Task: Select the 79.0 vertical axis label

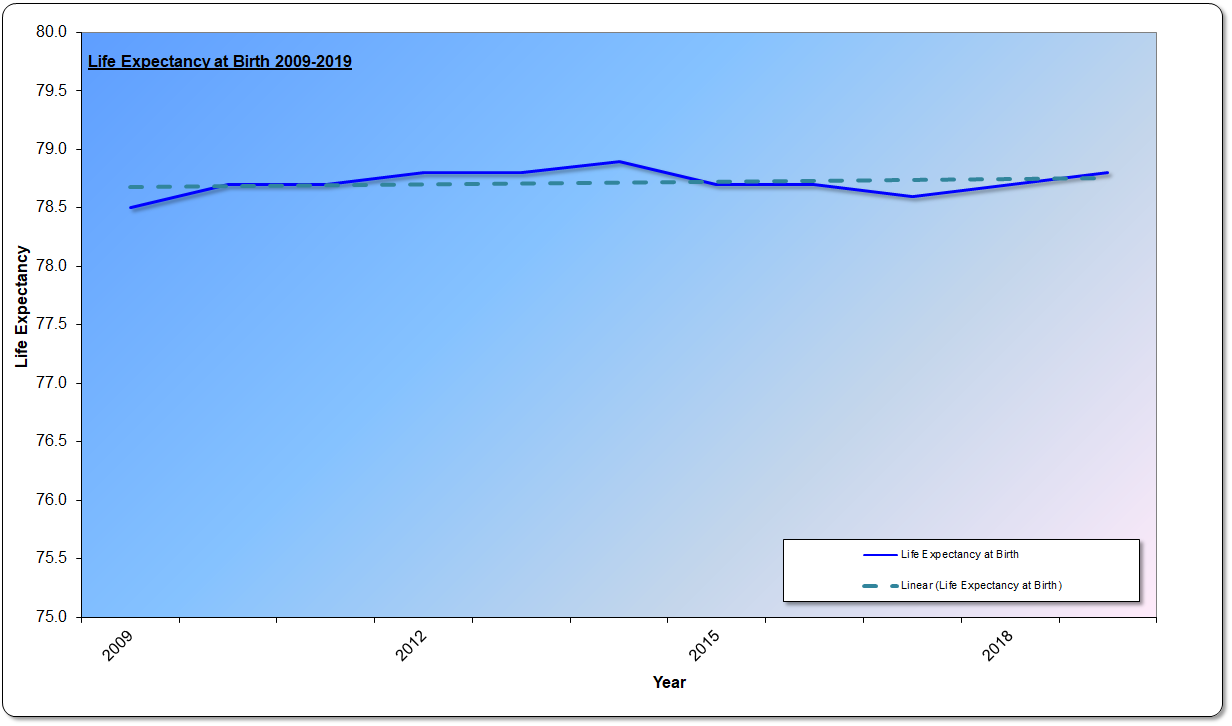Action: point(51,149)
